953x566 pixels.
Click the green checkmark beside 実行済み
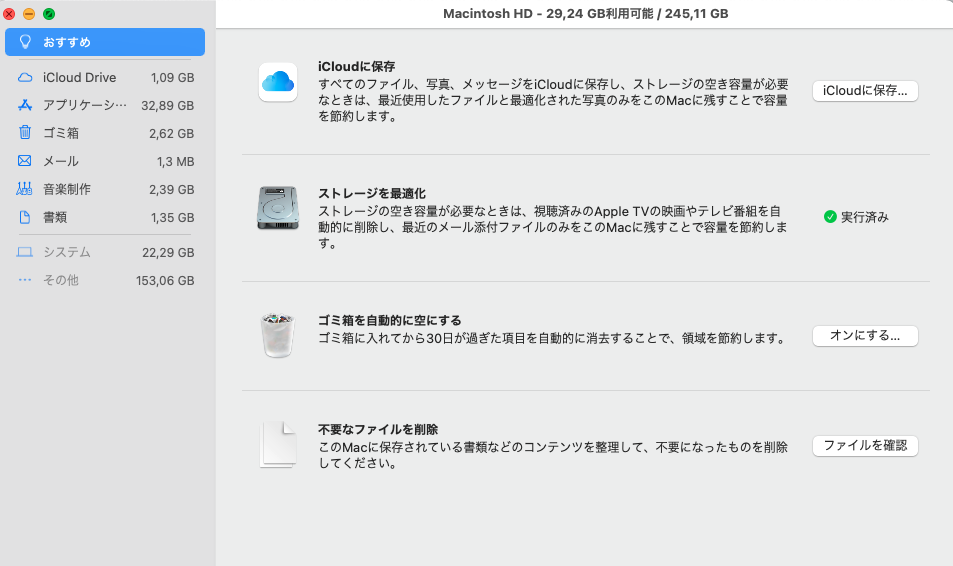(x=830, y=217)
